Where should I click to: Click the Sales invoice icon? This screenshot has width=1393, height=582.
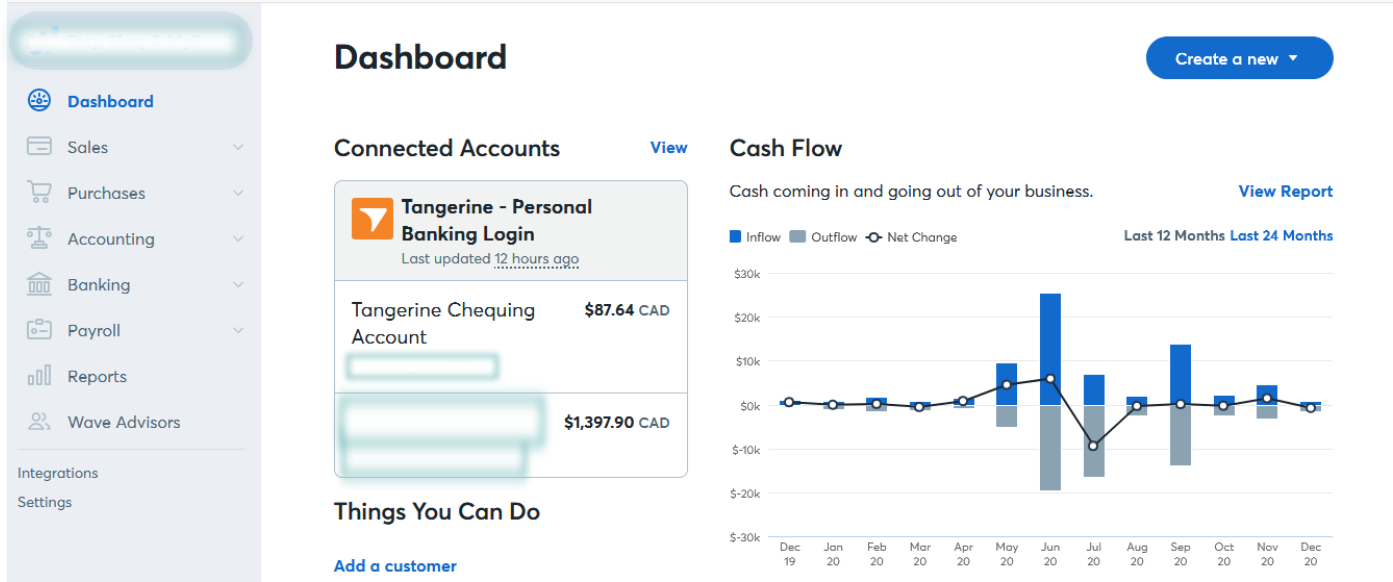pyautogui.click(x=38, y=146)
